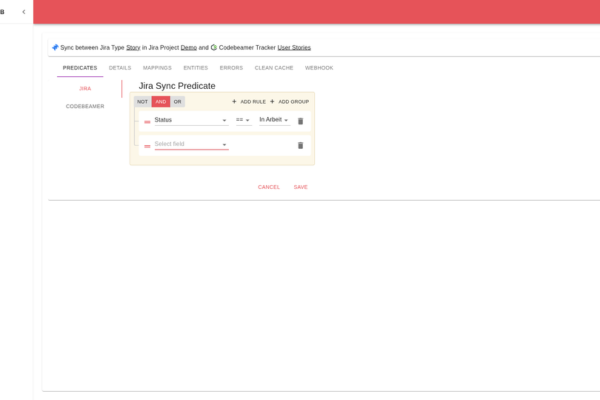Click the red drag handle of Status rule

click(147, 122)
